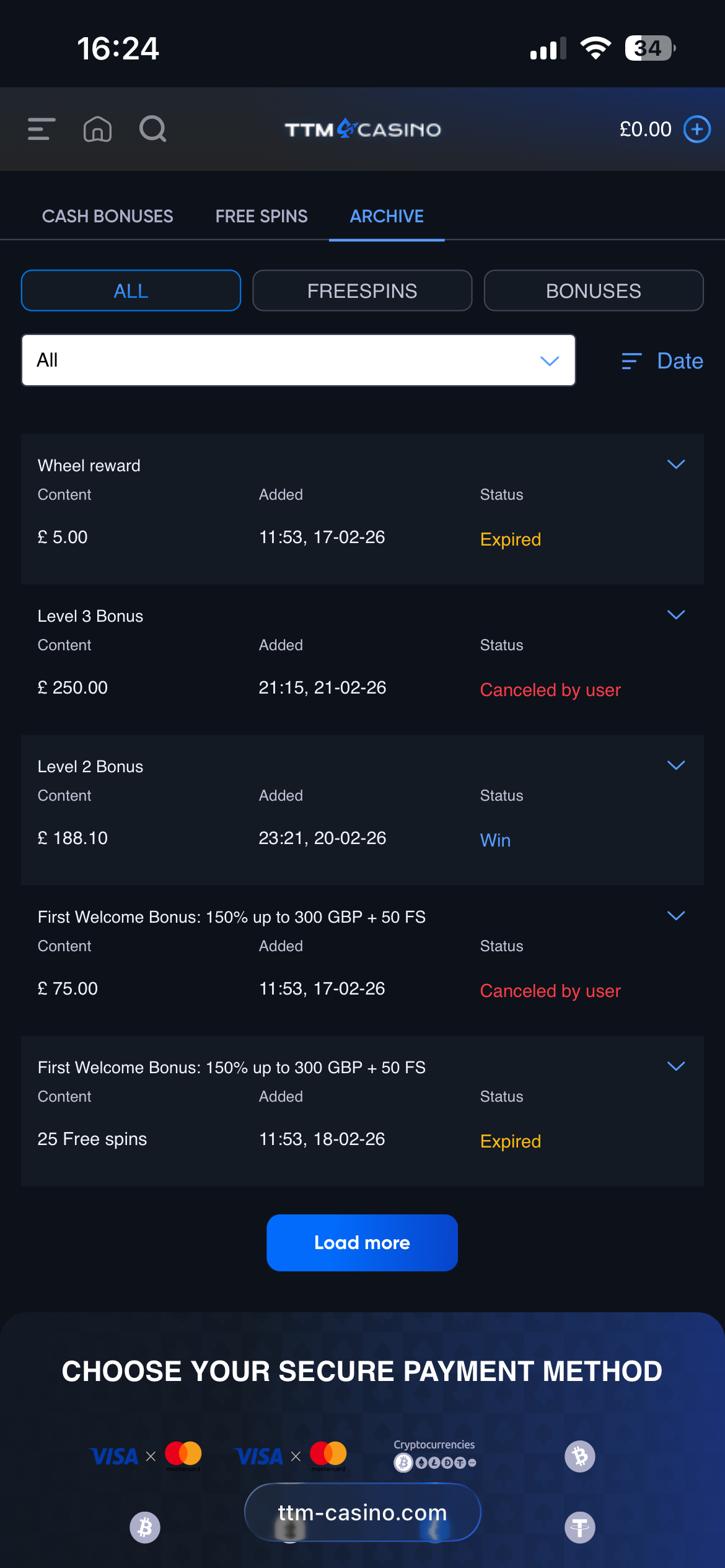Image resolution: width=725 pixels, height=1568 pixels.
Task: Select the ARCHIVE tab
Action: (x=387, y=216)
